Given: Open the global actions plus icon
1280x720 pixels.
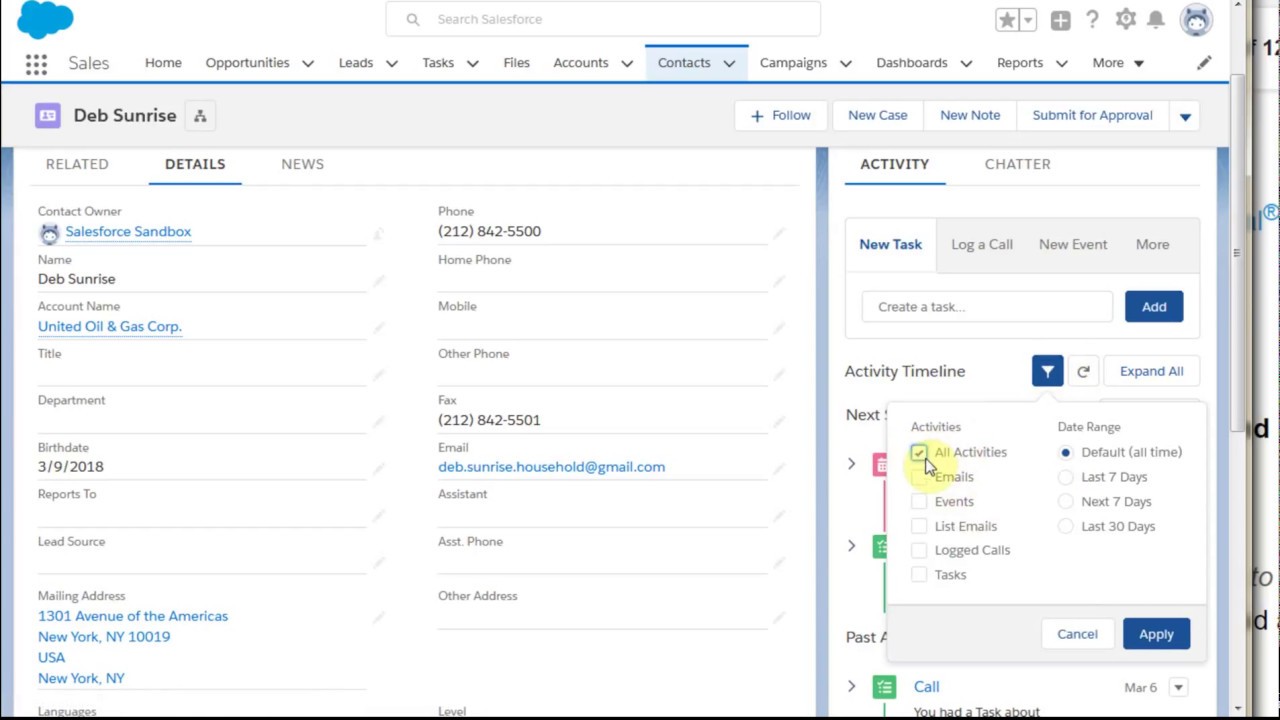Looking at the screenshot, I should (1060, 20).
